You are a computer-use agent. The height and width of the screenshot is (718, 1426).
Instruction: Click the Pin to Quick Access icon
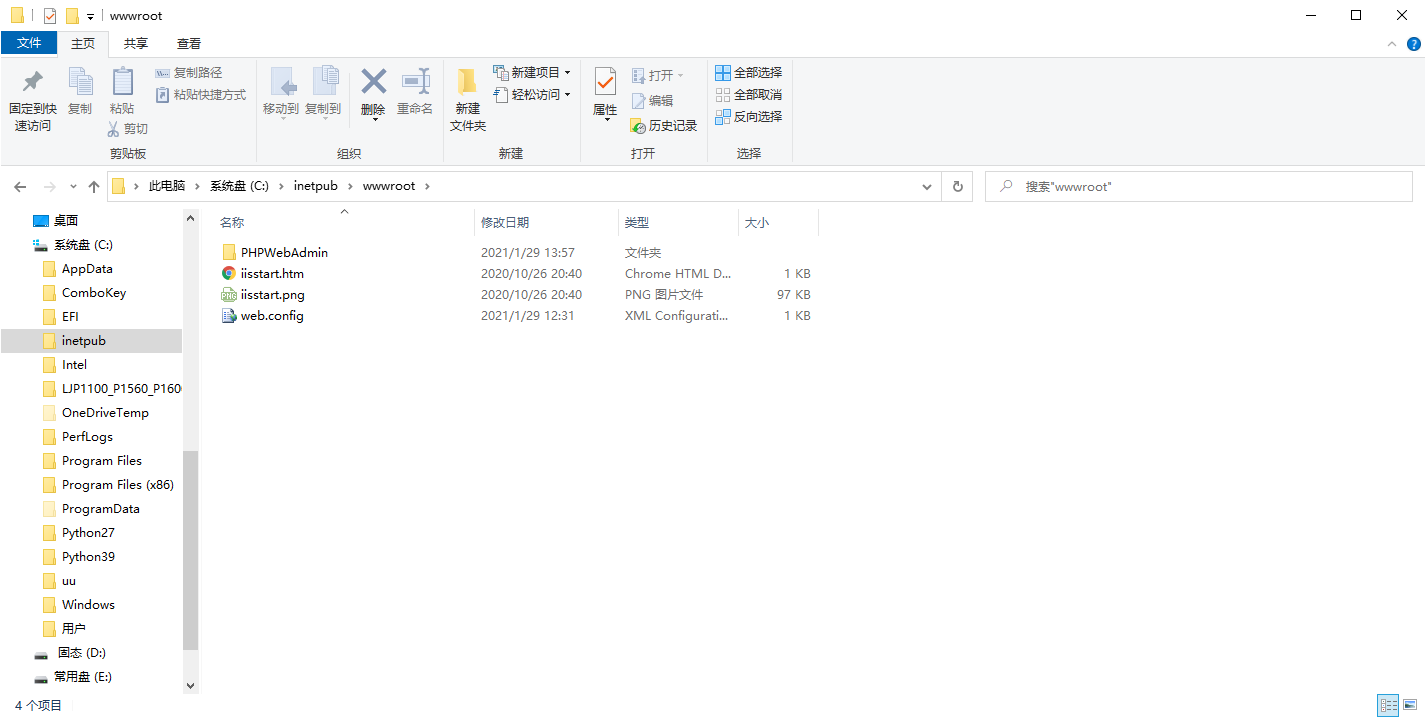32,82
